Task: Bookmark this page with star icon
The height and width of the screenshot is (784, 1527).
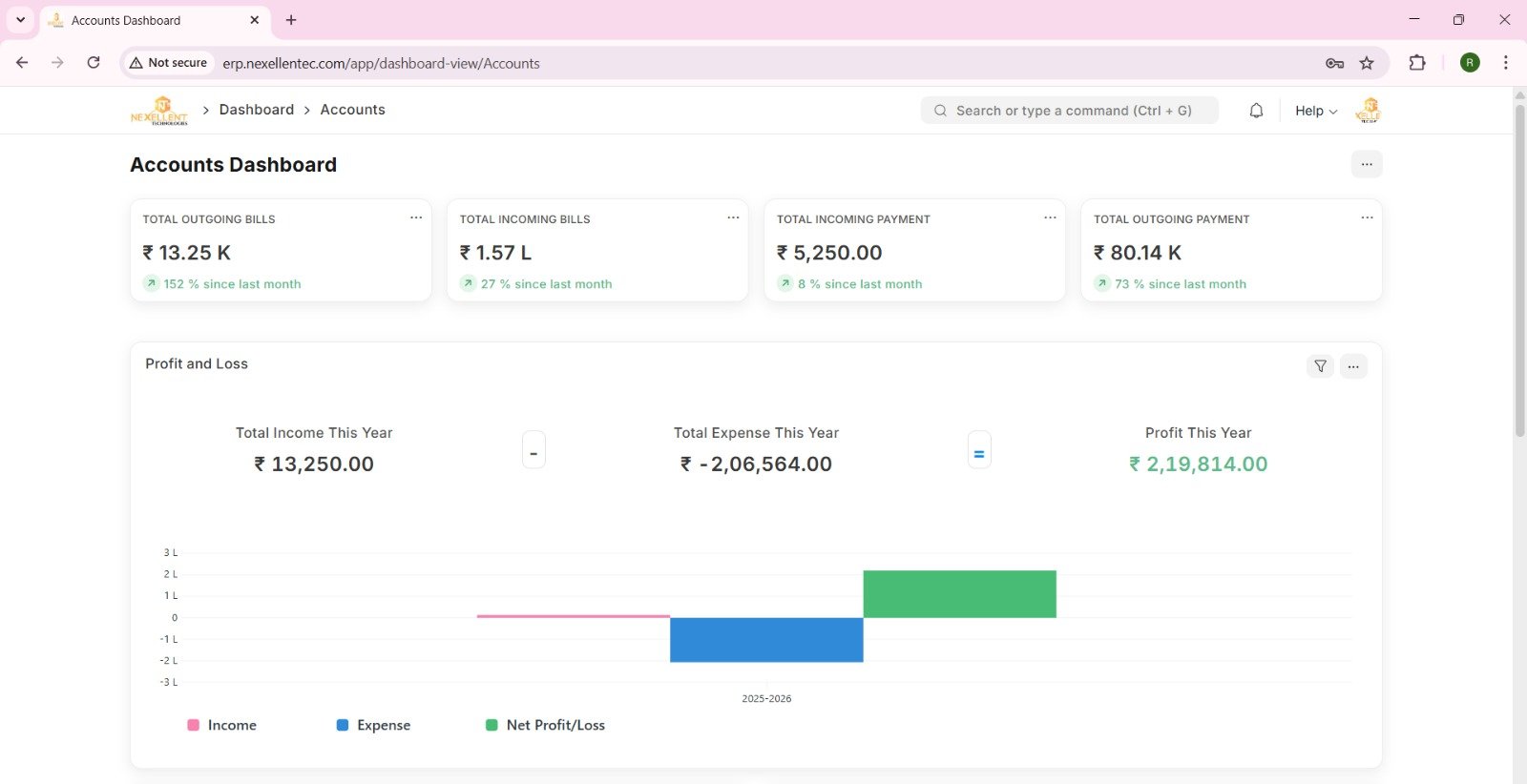Action: (x=1367, y=63)
